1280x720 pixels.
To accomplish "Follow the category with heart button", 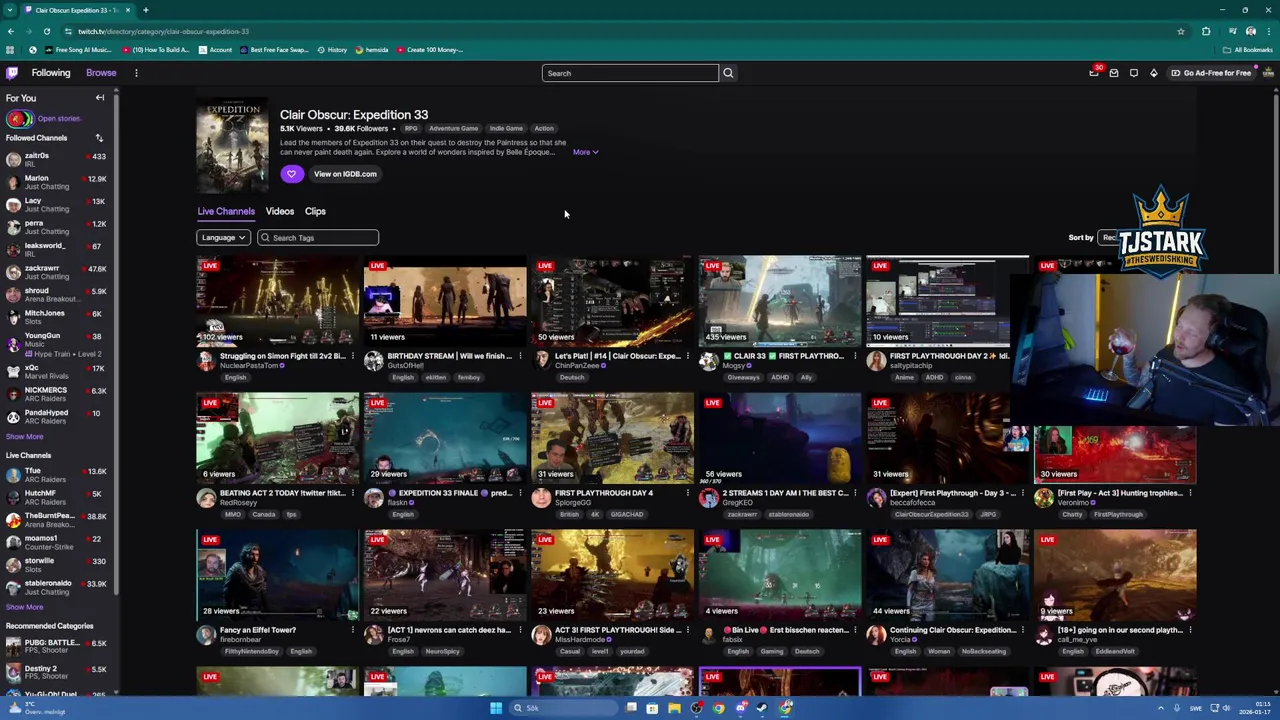I will coord(291,174).
